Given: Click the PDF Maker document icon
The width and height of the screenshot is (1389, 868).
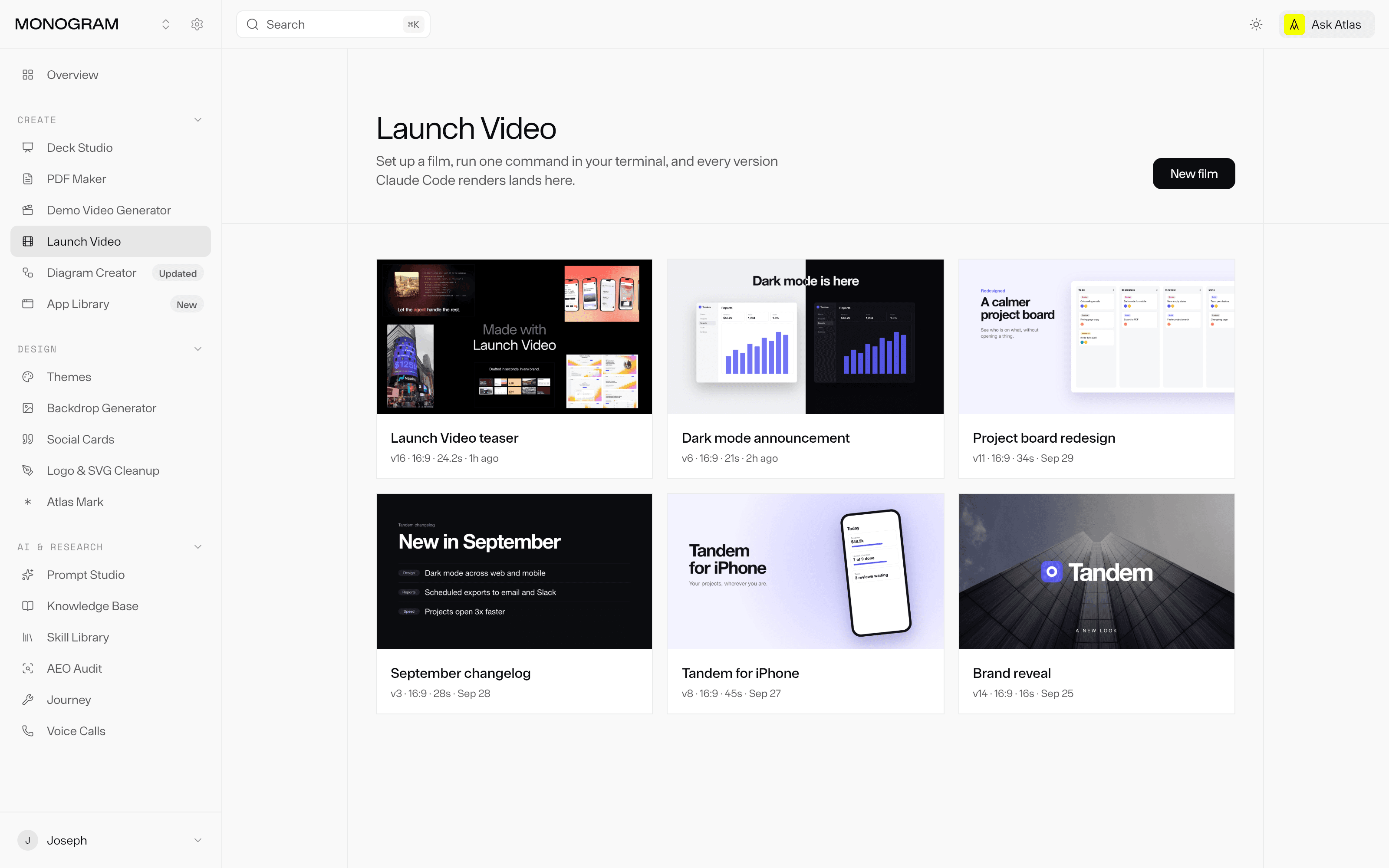Looking at the screenshot, I should pyautogui.click(x=27, y=179).
